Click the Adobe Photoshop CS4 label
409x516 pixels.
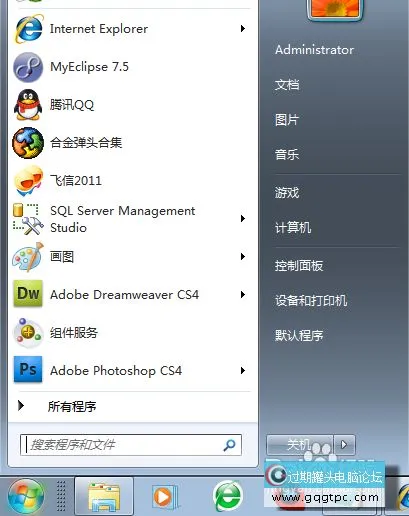[x=116, y=371]
